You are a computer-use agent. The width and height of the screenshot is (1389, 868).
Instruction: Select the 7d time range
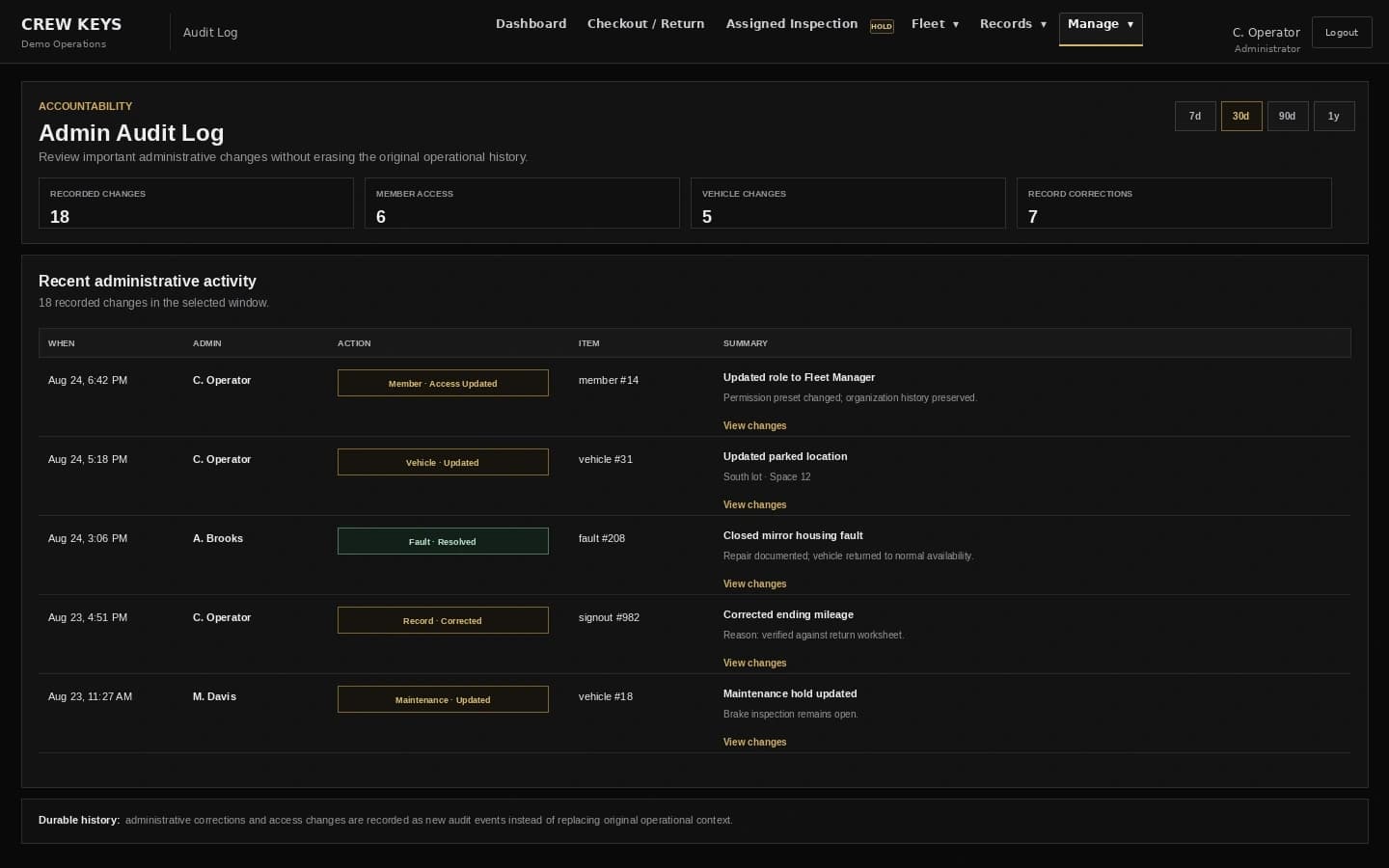tap(1195, 116)
